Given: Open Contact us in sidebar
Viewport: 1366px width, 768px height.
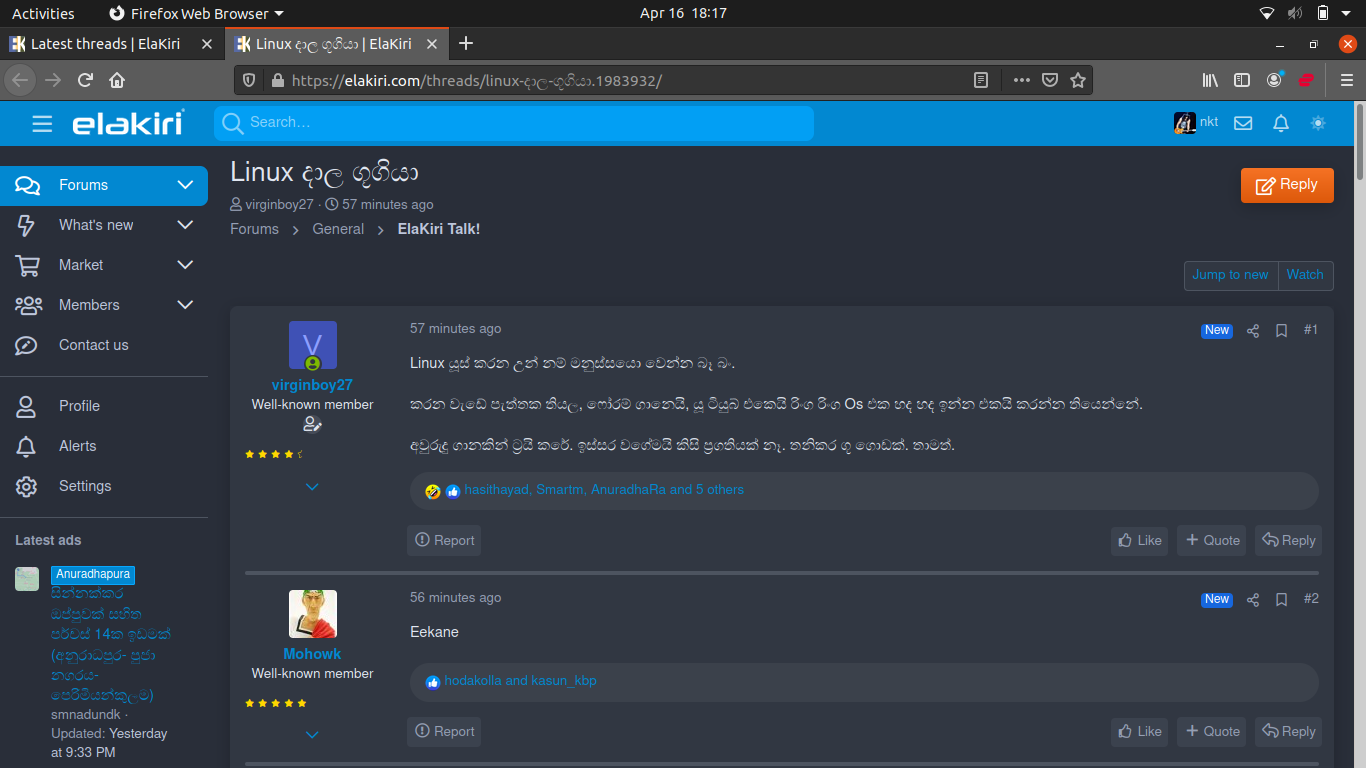Looking at the screenshot, I should [94, 345].
